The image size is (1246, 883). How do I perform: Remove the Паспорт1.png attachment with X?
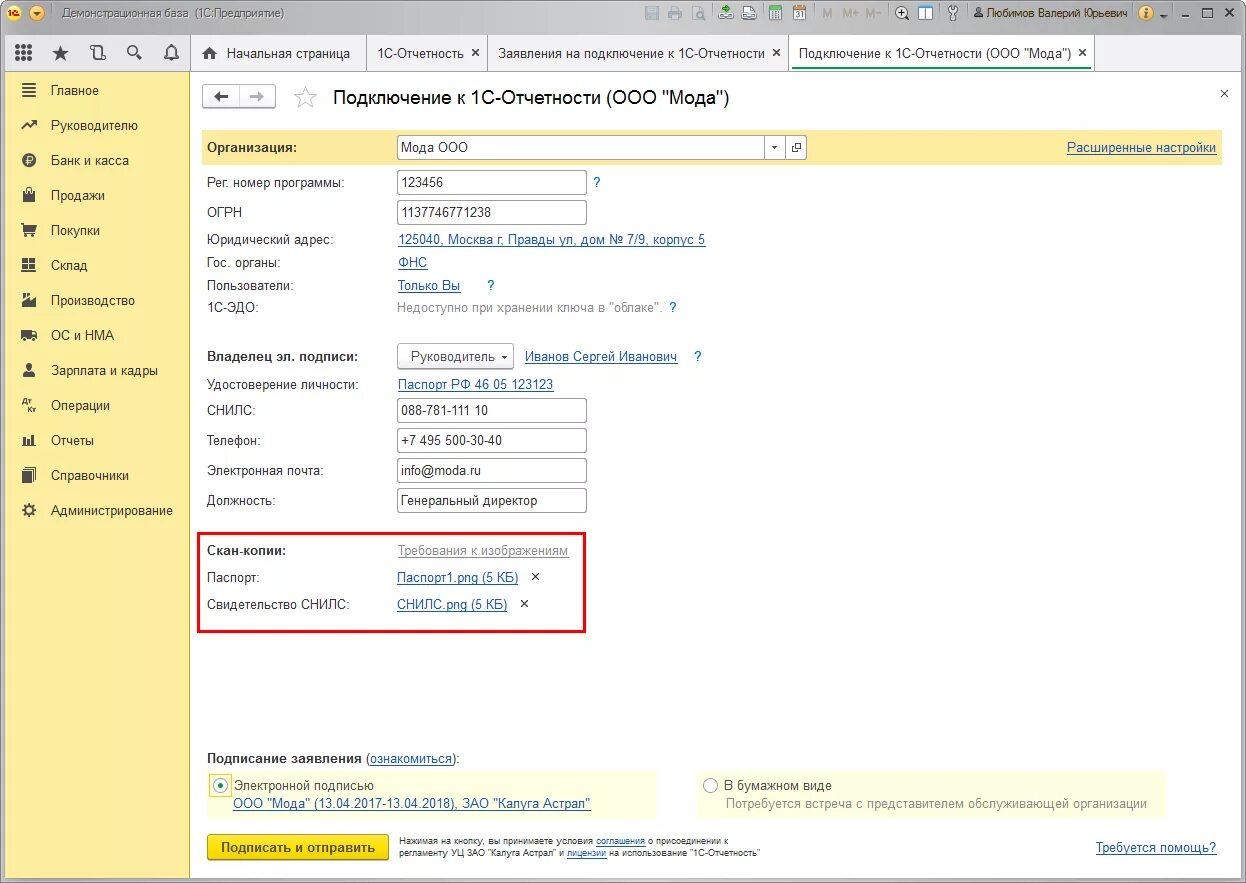535,577
